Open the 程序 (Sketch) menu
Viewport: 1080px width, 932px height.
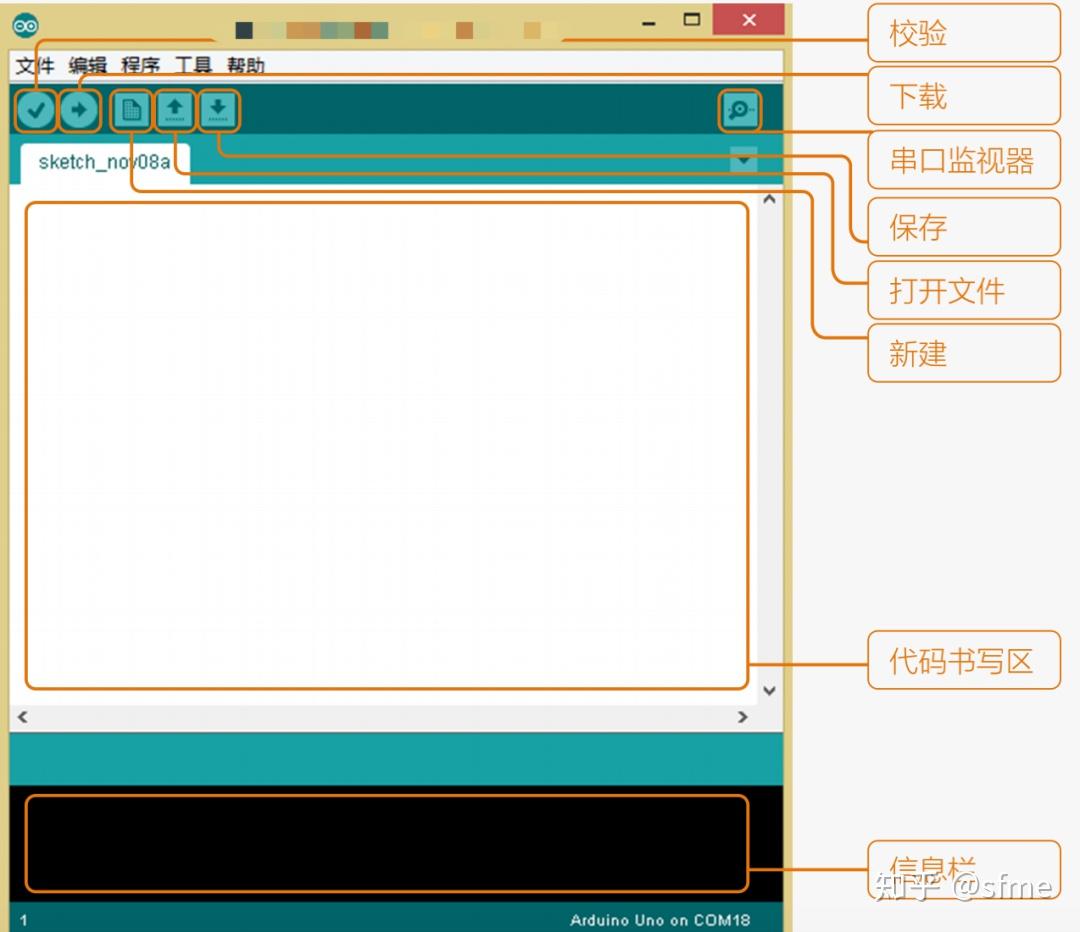(140, 65)
